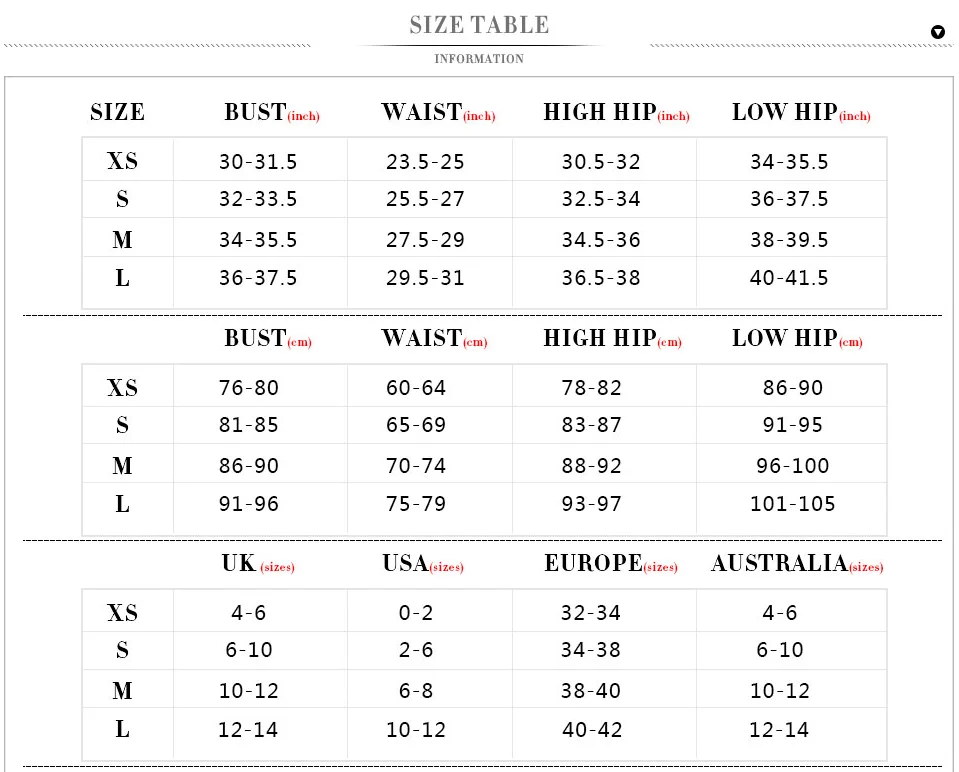Click the S waist cm value 65-69
The width and height of the screenshot is (959, 772).
pyautogui.click(x=416, y=425)
